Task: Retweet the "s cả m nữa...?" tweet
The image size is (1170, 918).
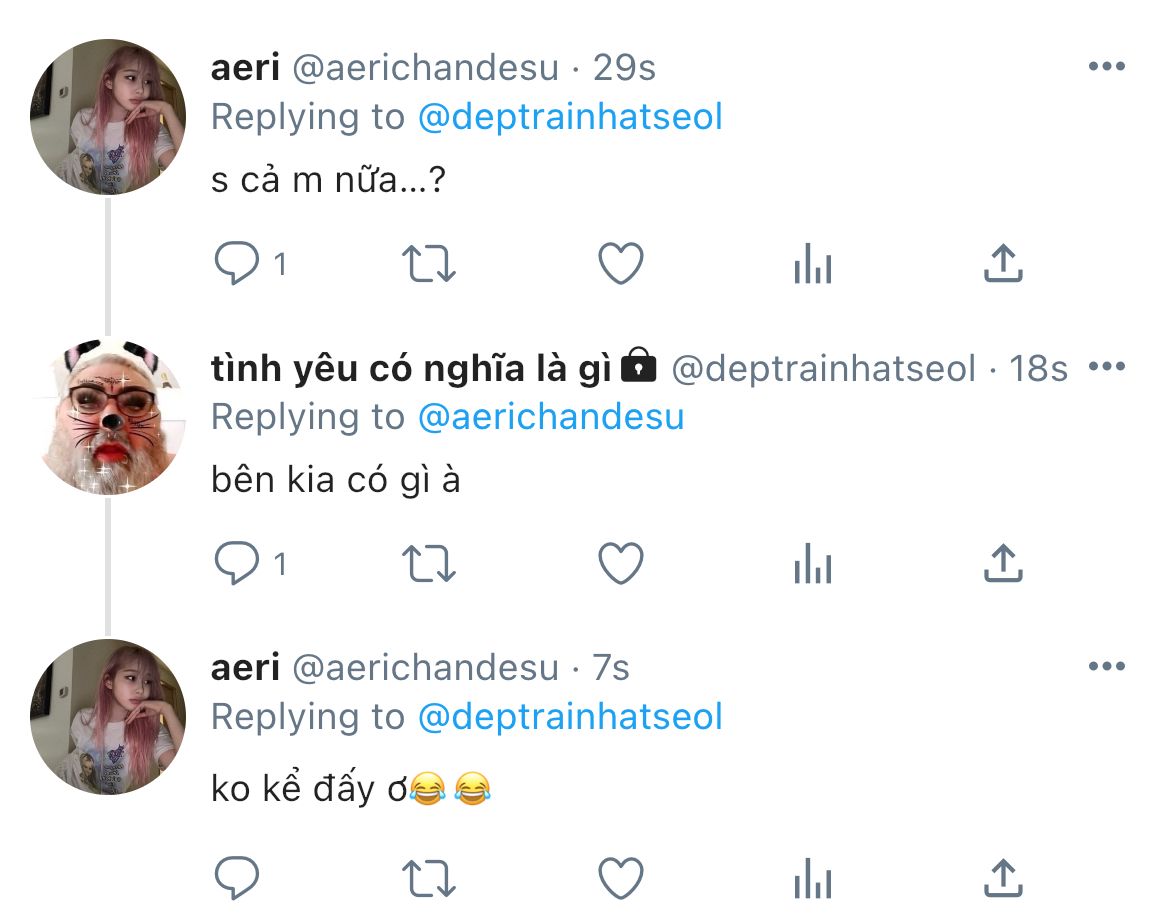Action: [429, 265]
